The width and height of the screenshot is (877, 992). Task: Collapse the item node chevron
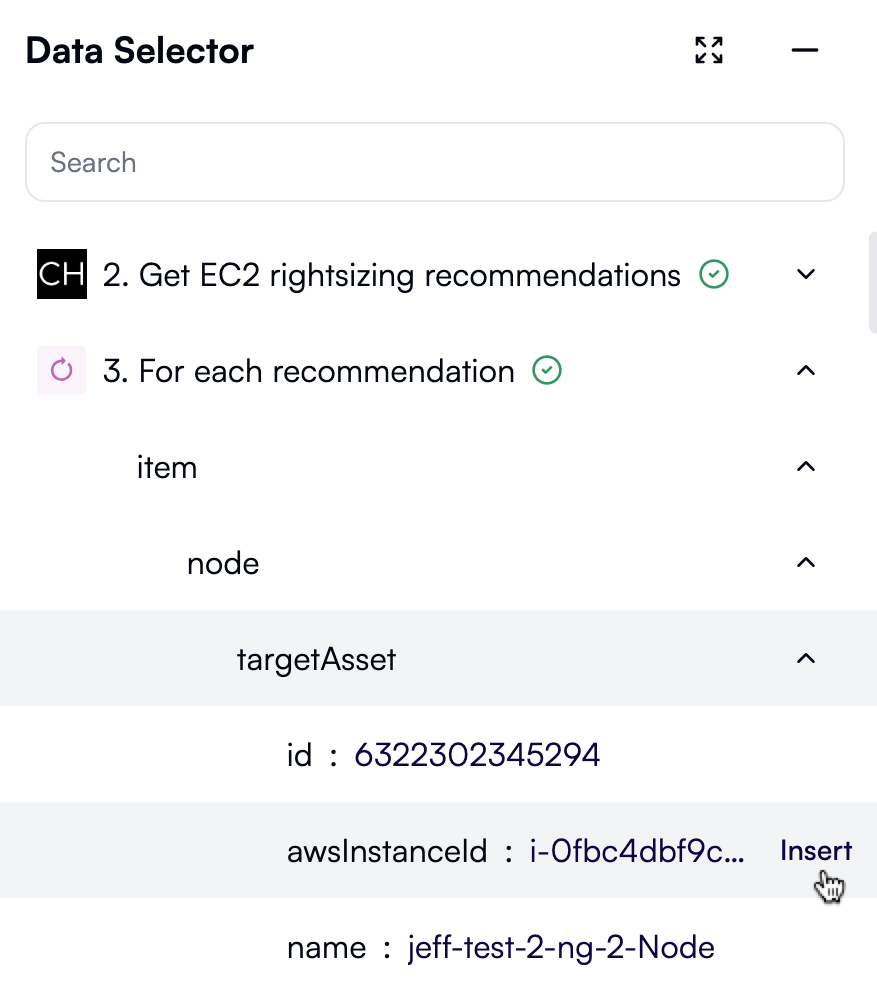pyautogui.click(x=806, y=467)
